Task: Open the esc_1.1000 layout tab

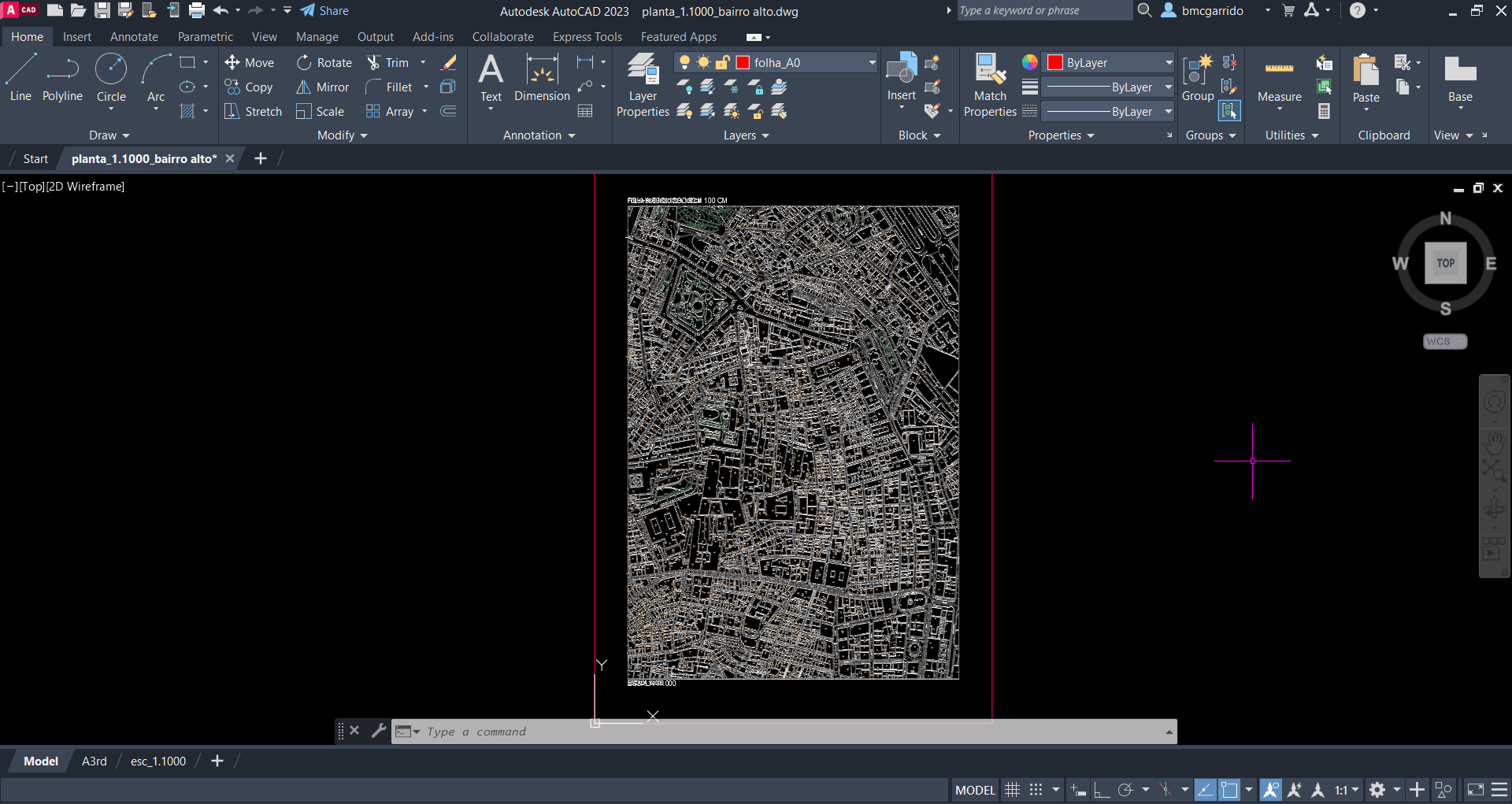Action: [x=158, y=761]
